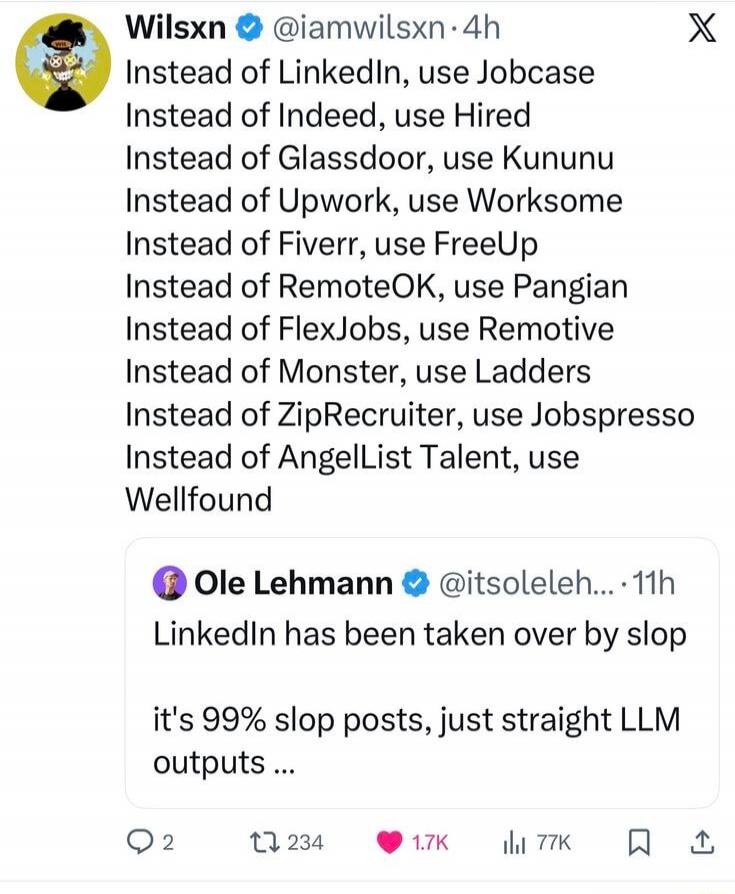
Task: Share the post via the share icon
Action: (703, 843)
